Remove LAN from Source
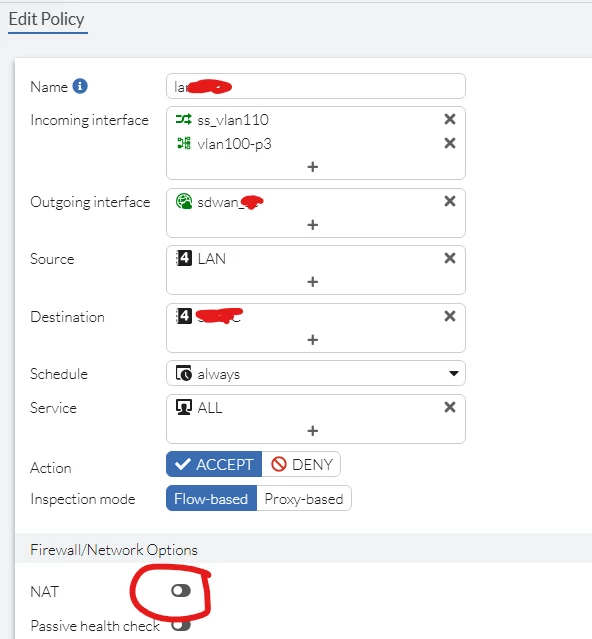The height and width of the screenshot is (639, 592). tap(450, 258)
